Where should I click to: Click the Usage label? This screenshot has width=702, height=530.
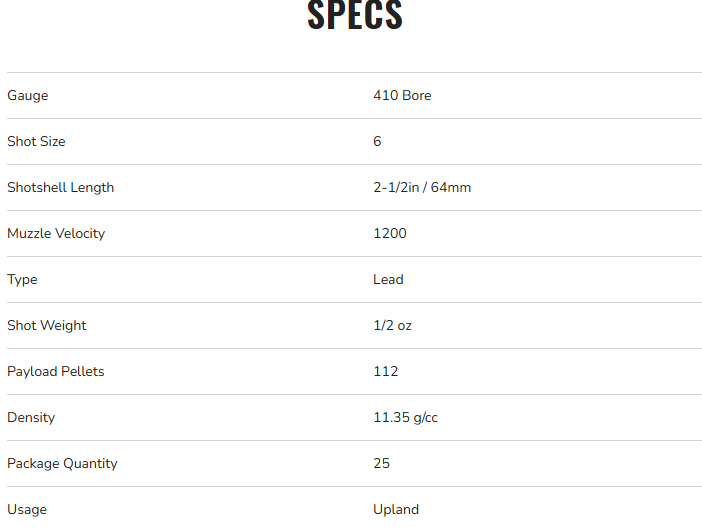27,510
